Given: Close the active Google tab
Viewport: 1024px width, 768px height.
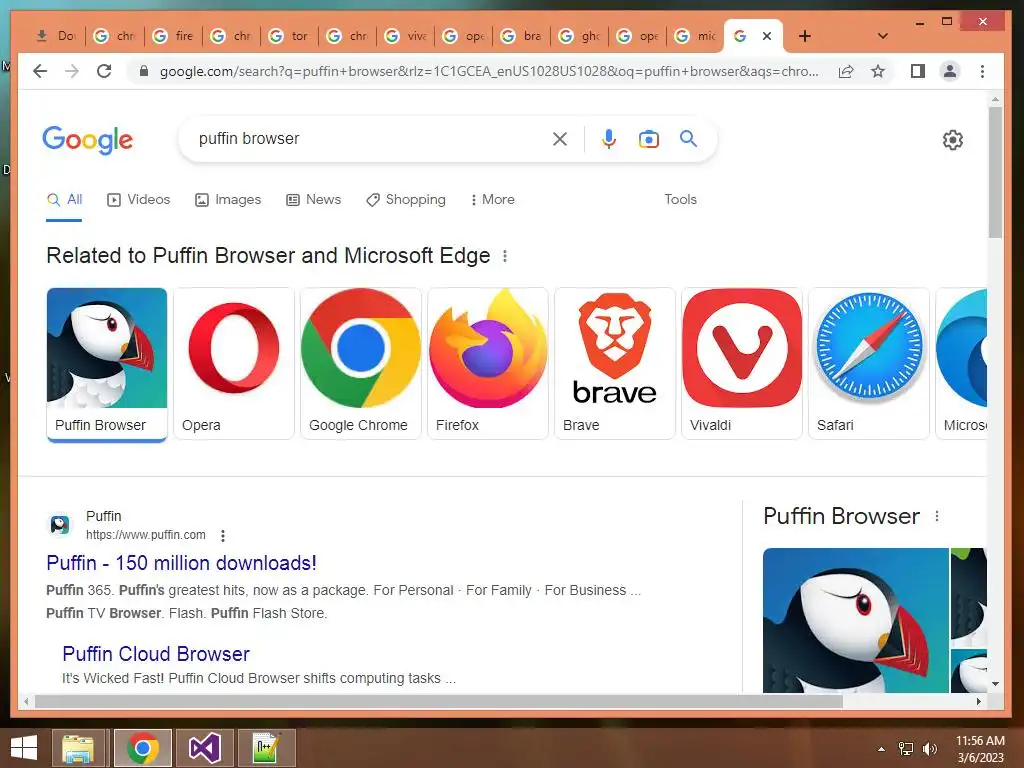Looking at the screenshot, I should point(767,36).
